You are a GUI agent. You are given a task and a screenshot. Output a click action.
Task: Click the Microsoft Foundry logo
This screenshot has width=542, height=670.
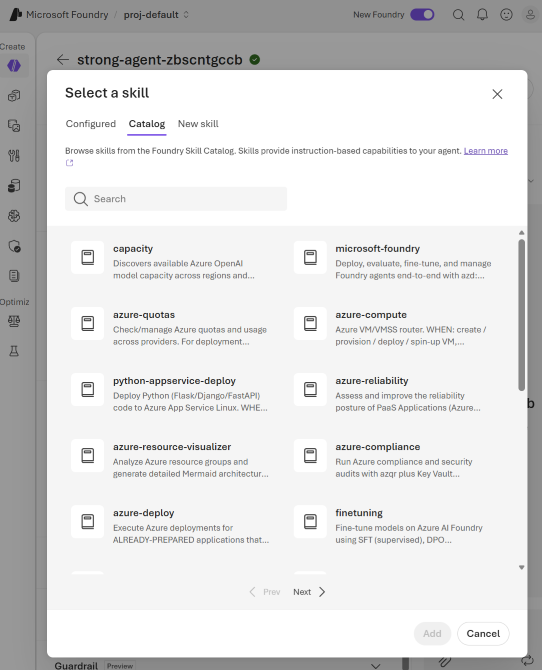click(15, 15)
